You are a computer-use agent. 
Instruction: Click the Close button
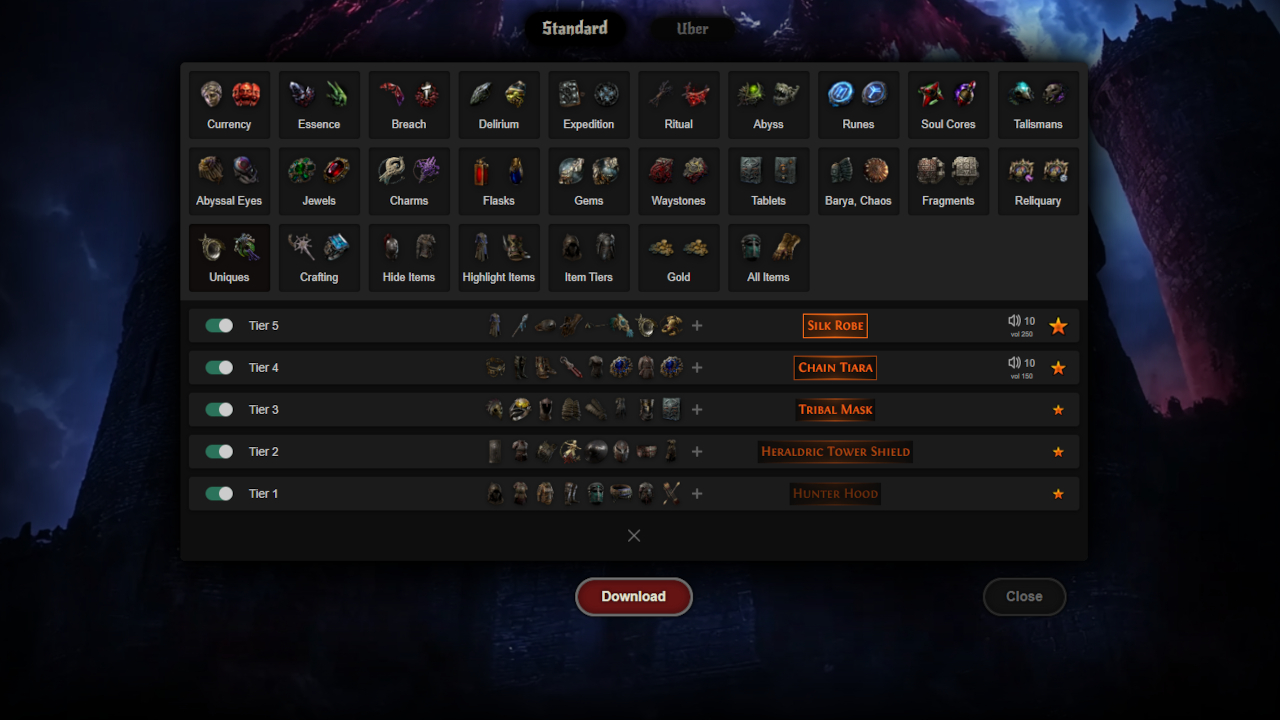click(1024, 596)
